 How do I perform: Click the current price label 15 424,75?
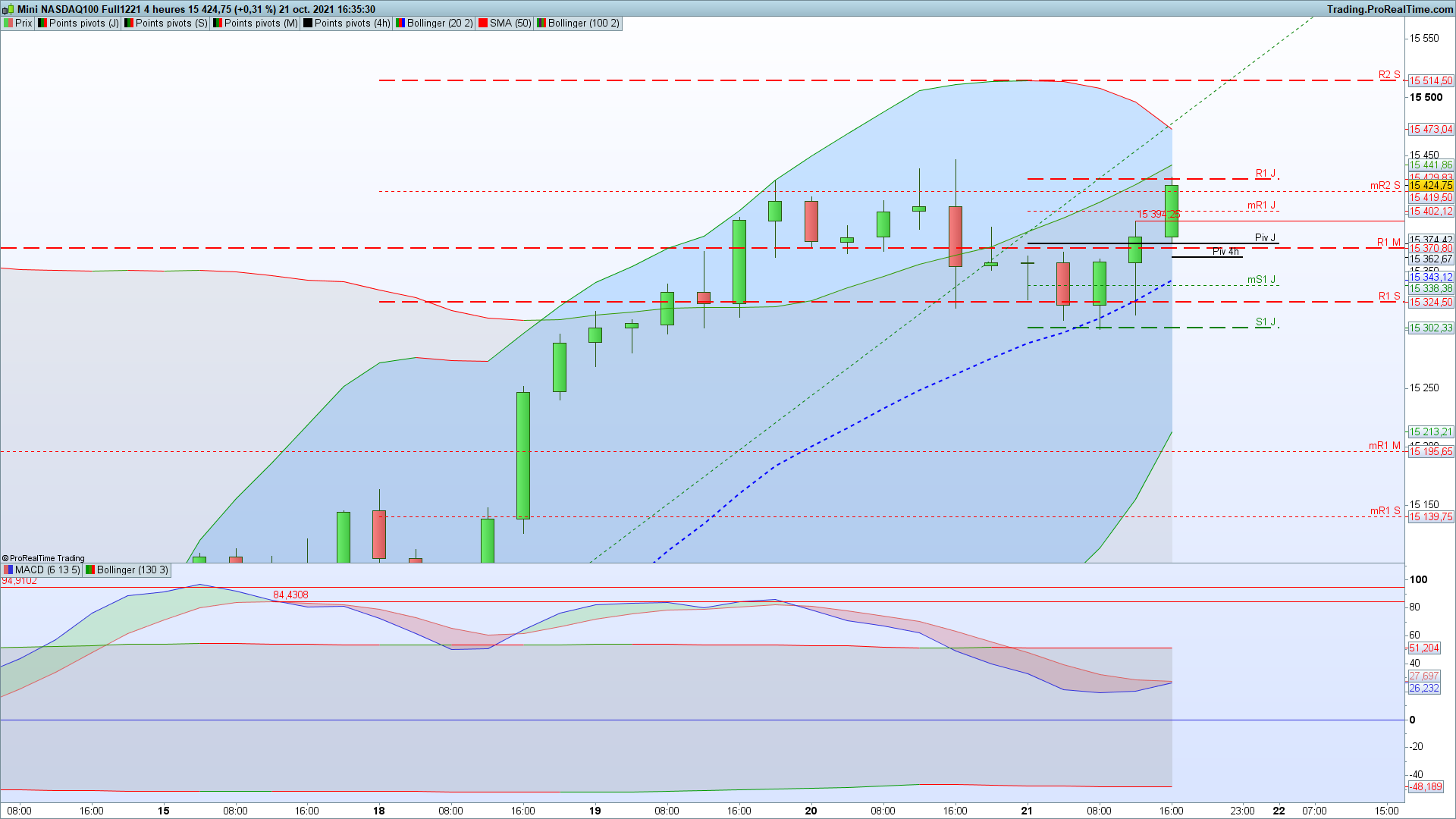tap(1430, 185)
